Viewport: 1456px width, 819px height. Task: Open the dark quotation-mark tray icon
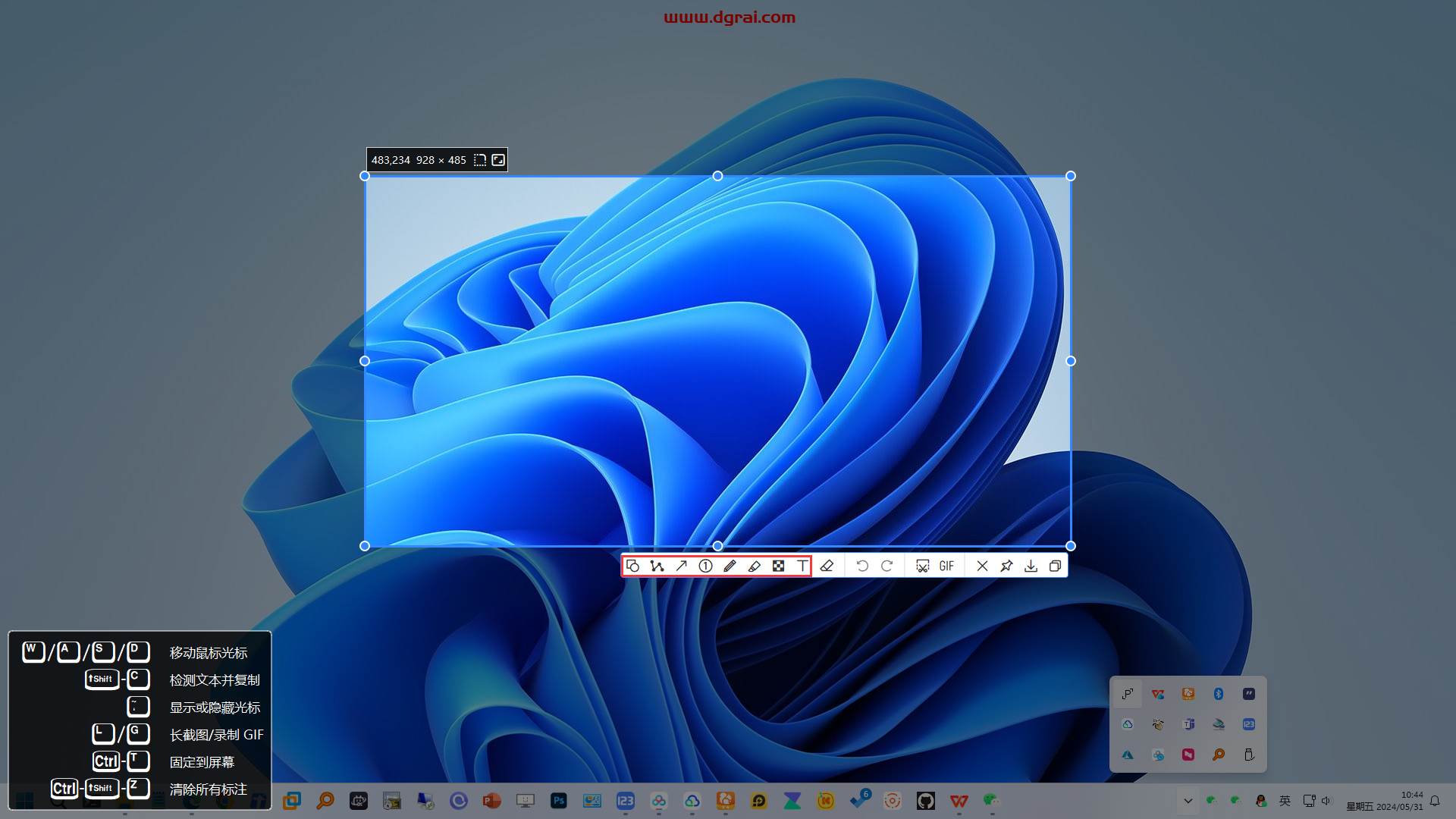click(x=1249, y=694)
